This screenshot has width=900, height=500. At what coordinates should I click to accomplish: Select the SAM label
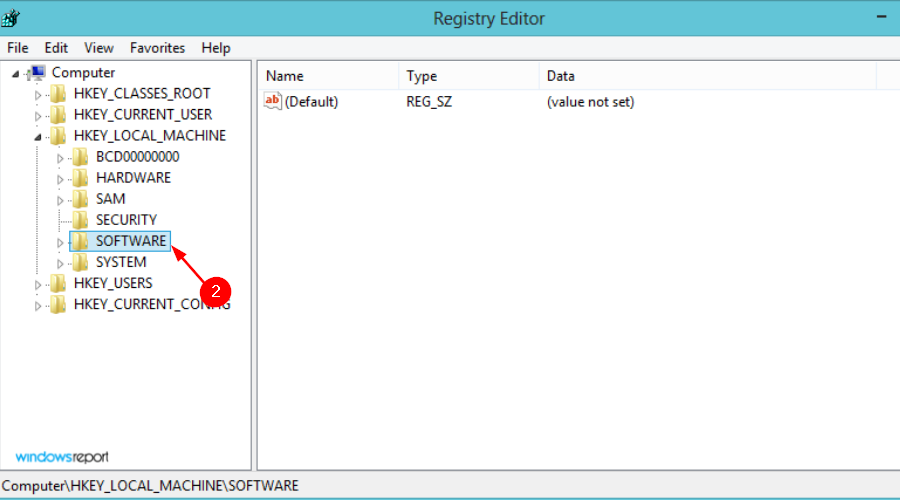tap(110, 199)
